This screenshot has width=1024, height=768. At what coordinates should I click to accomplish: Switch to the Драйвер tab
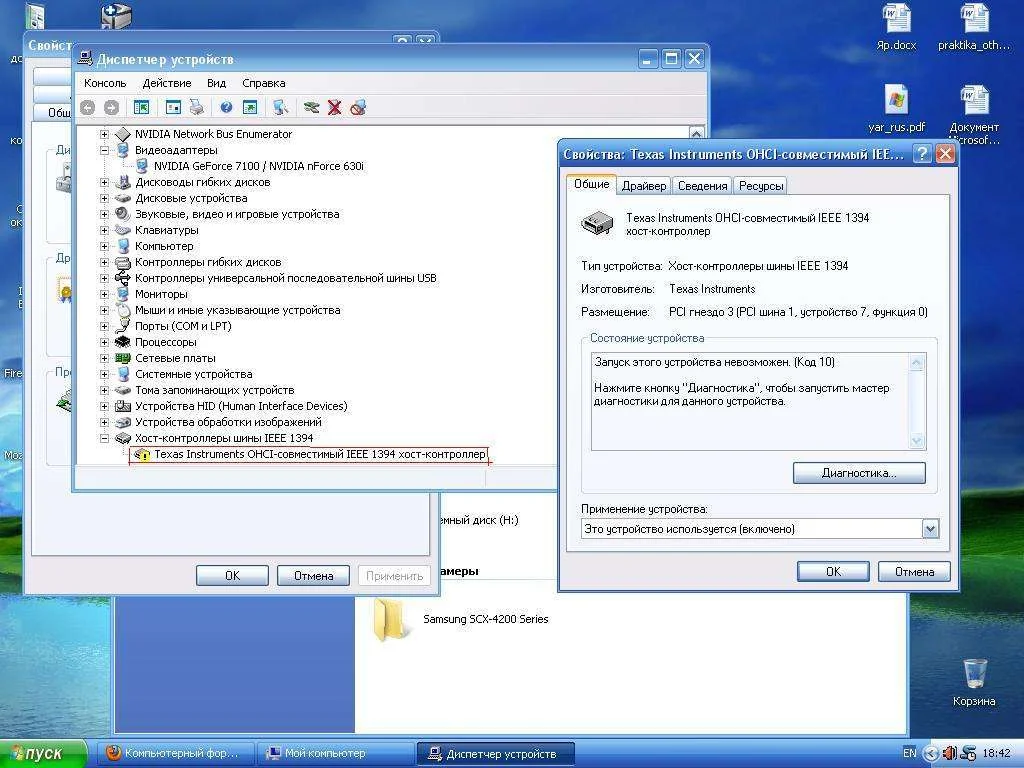point(644,186)
